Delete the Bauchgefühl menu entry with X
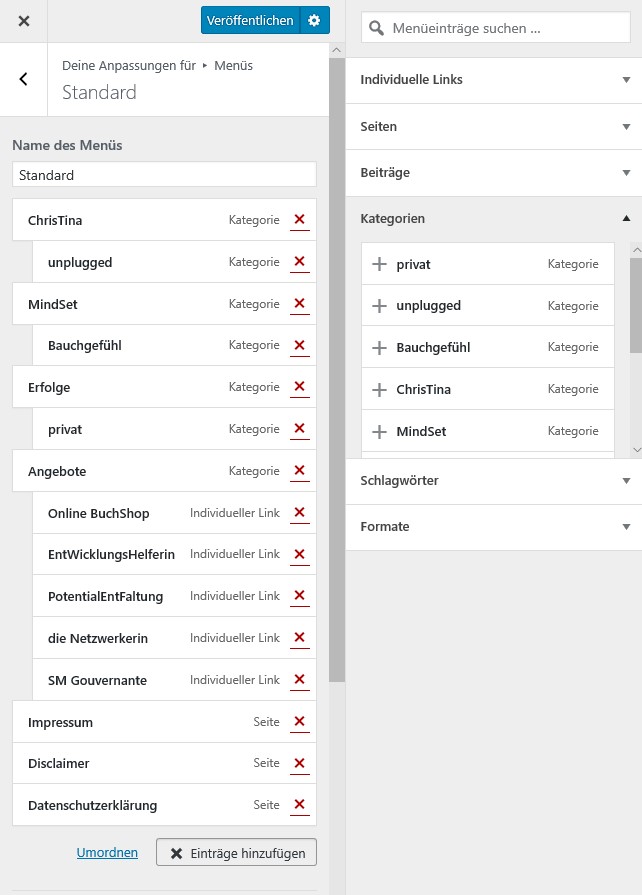Screen dimensions: 642x895 [299, 346]
